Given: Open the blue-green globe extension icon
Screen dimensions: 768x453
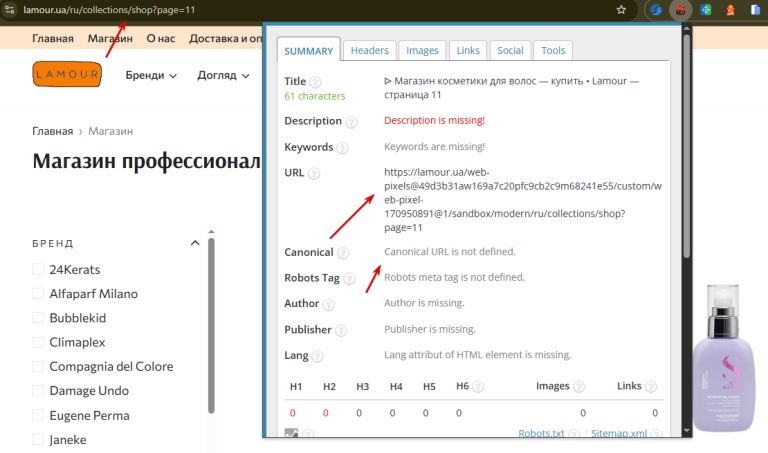Looking at the screenshot, I should point(705,10).
